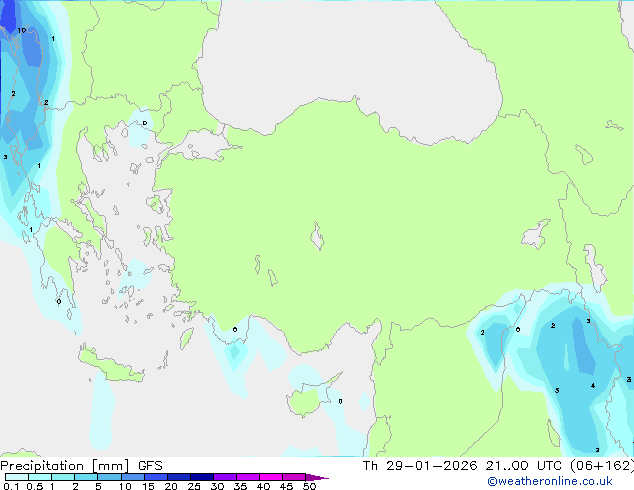Viewport: 634px width, 490px height.
Task: Click the 'GFS' model label
Action: tap(150, 466)
